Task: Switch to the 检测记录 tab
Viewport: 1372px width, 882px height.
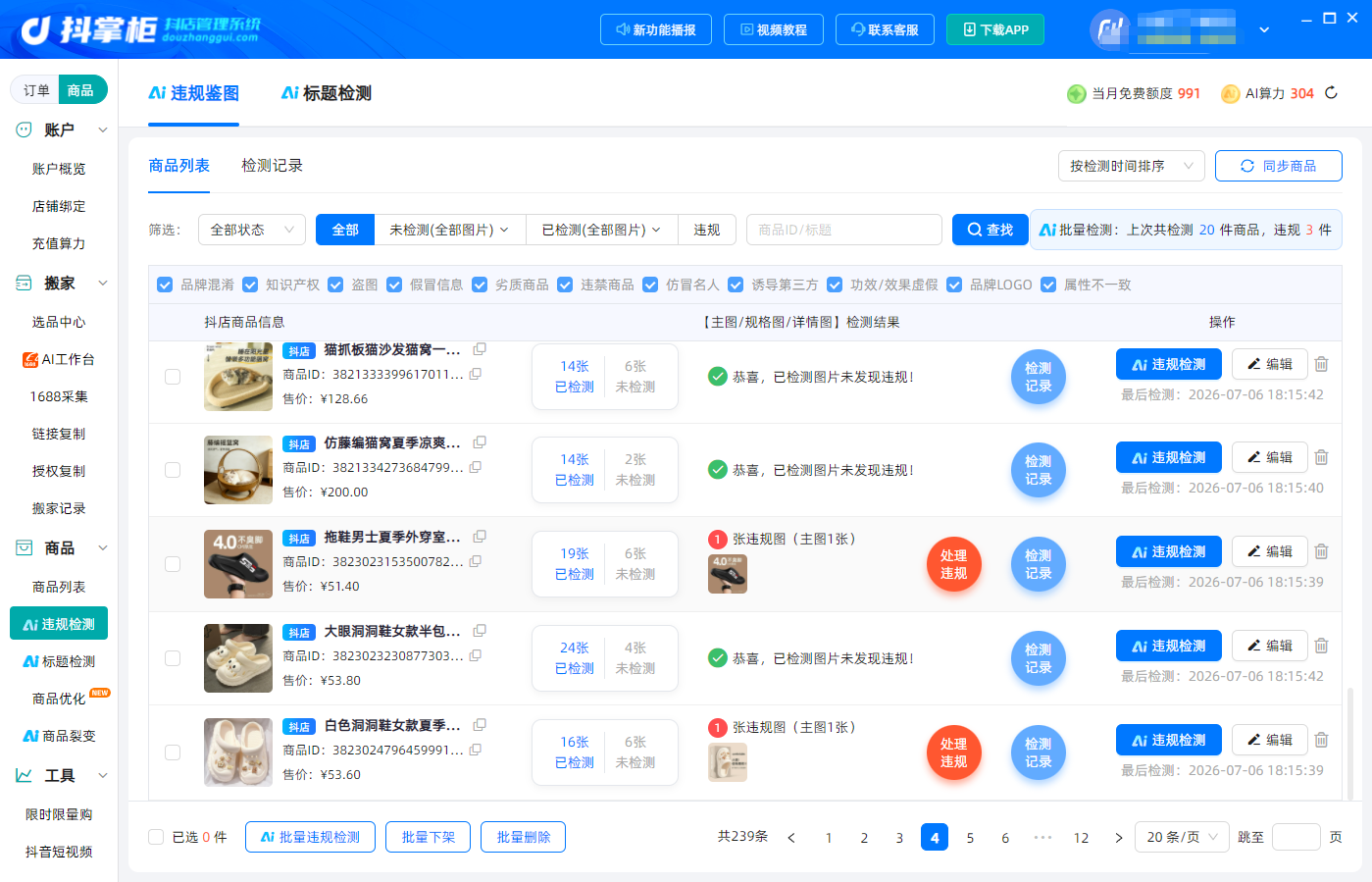Action: pyautogui.click(x=272, y=166)
